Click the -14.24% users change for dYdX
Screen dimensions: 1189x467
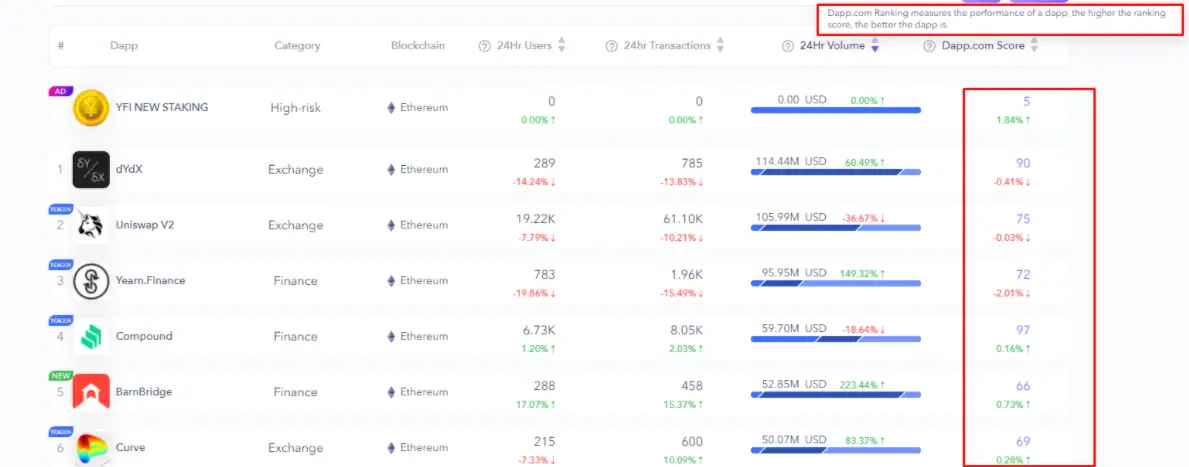click(x=535, y=182)
